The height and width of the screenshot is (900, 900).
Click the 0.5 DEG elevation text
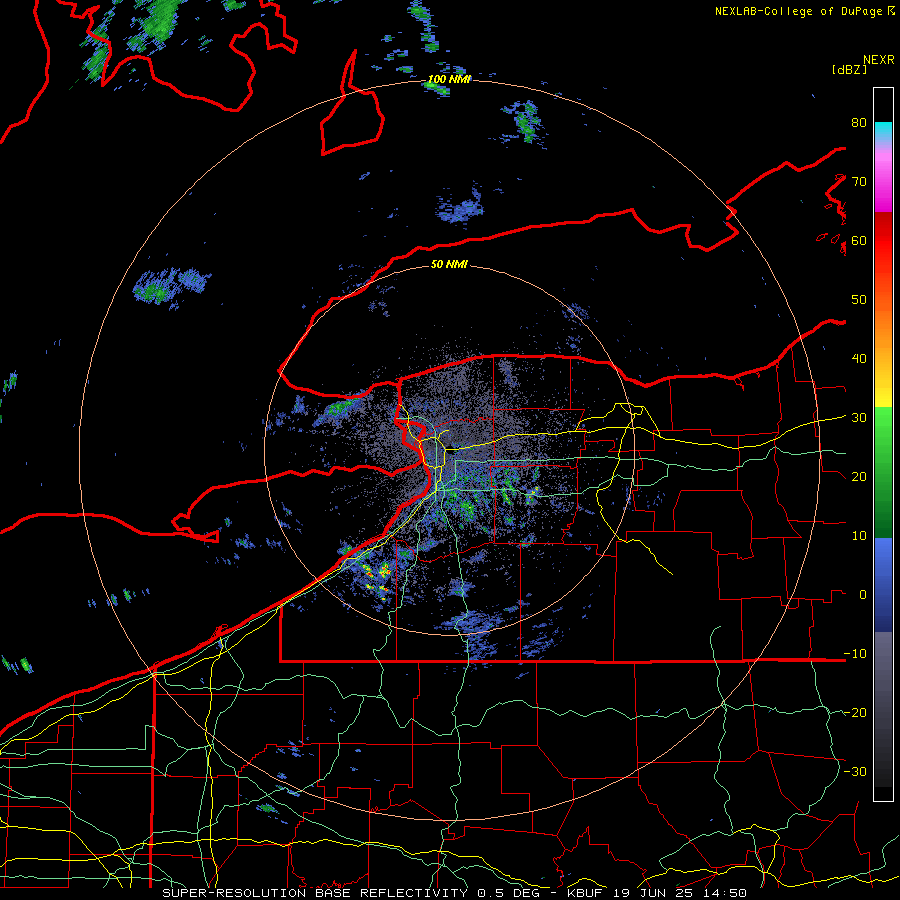point(508,893)
